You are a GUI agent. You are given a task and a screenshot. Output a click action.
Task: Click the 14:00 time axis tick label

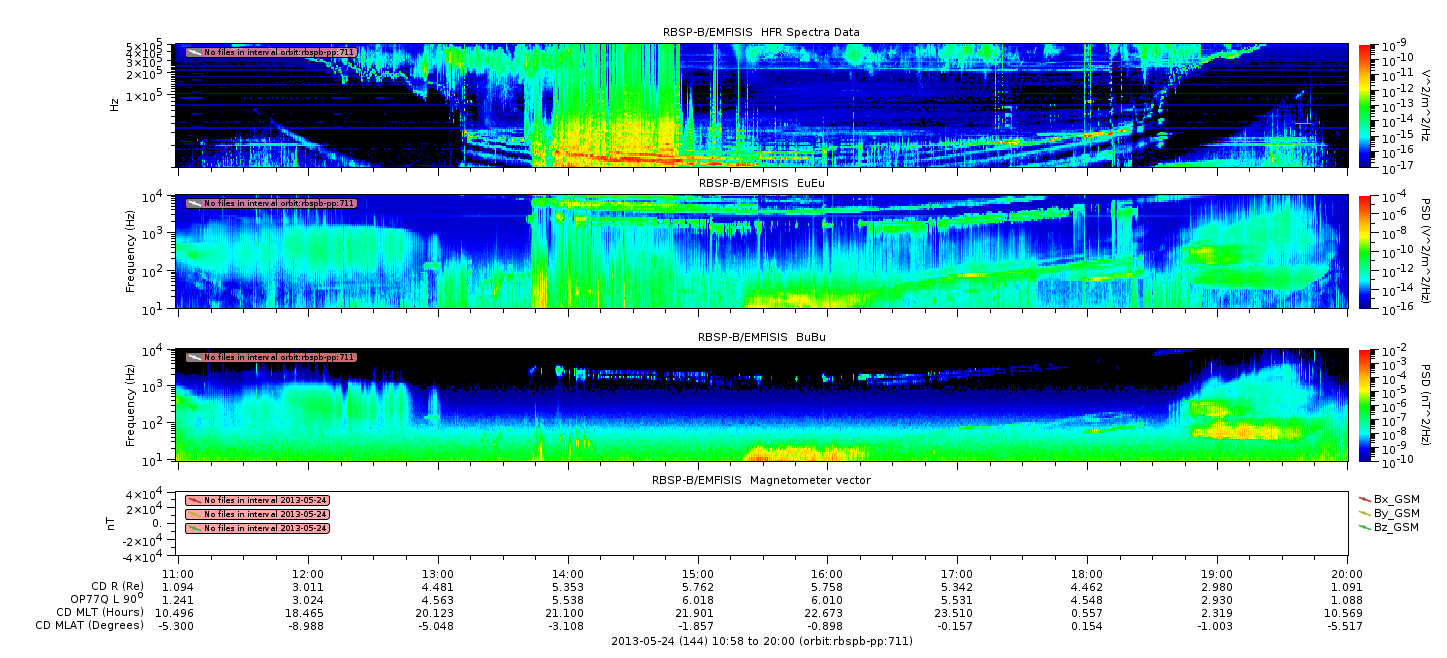pos(568,574)
